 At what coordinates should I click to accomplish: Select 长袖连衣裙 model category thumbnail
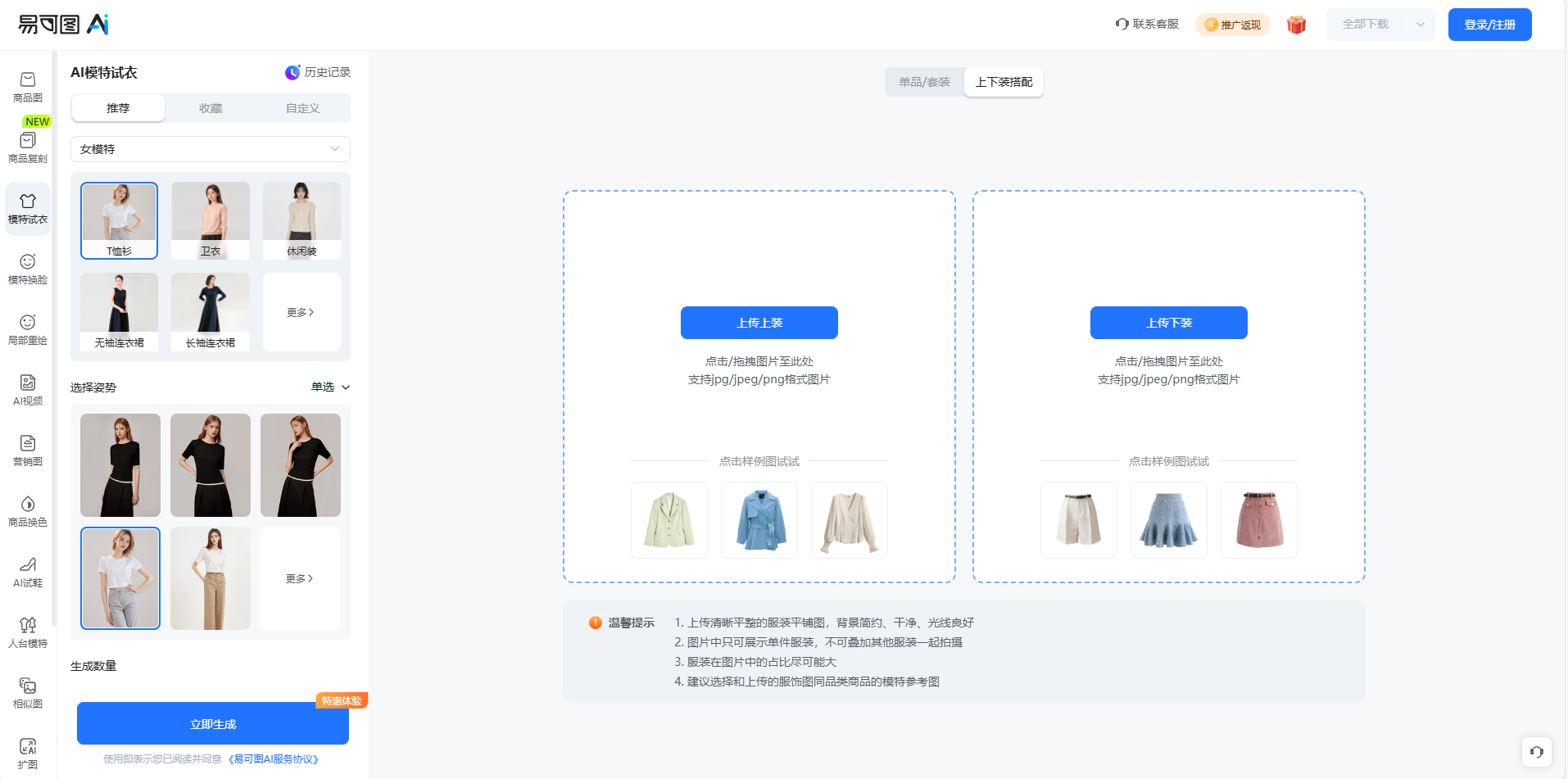pos(211,312)
